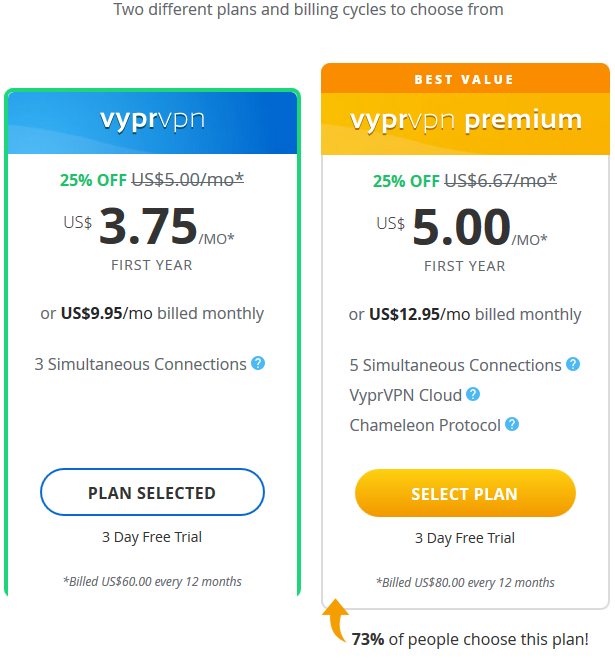
Task: Open the Chameleon Protocol help icon
Action: tap(512, 424)
